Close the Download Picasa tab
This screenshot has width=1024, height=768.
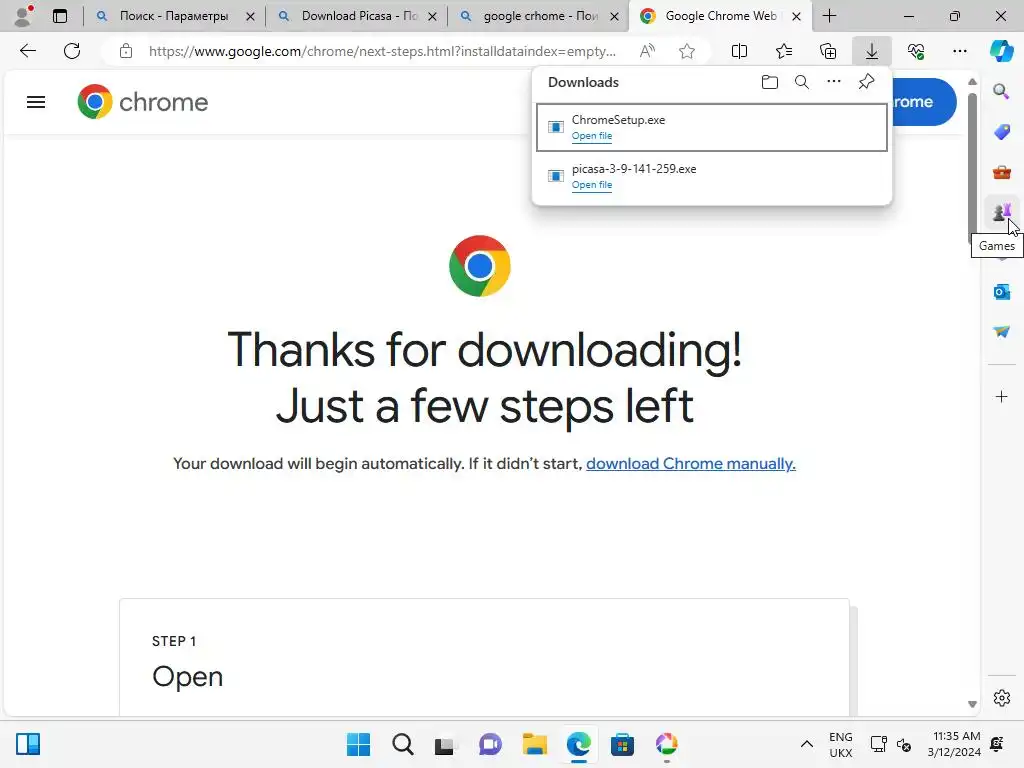[432, 16]
